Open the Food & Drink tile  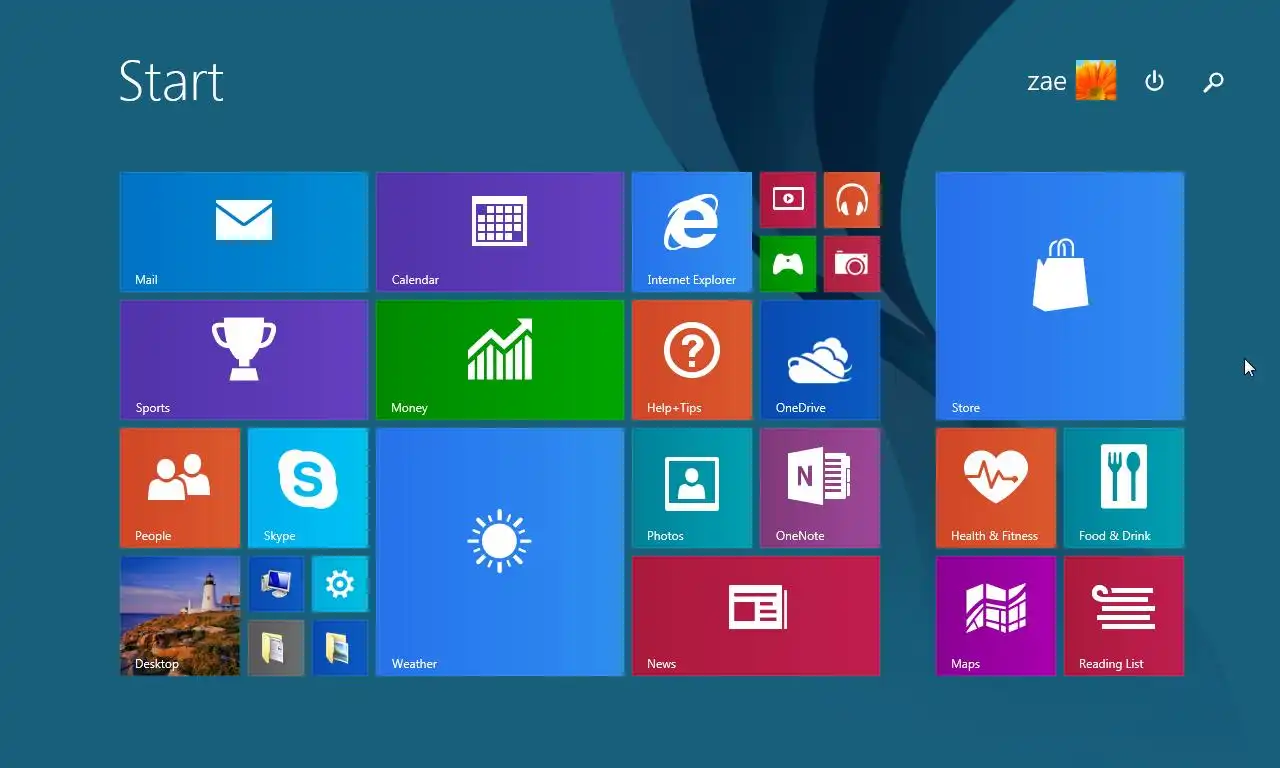coord(1124,488)
